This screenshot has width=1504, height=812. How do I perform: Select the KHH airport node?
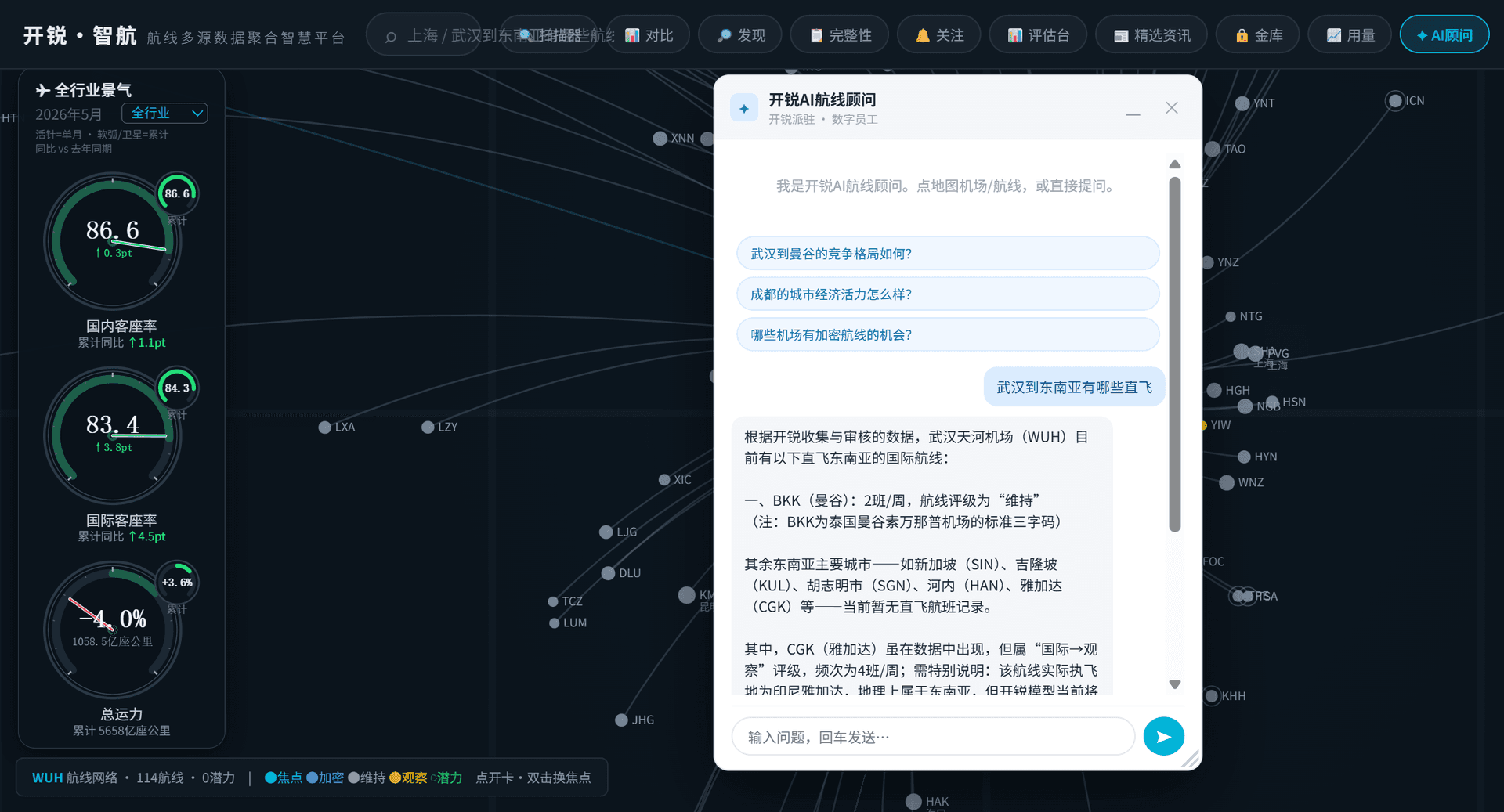click(x=1212, y=696)
